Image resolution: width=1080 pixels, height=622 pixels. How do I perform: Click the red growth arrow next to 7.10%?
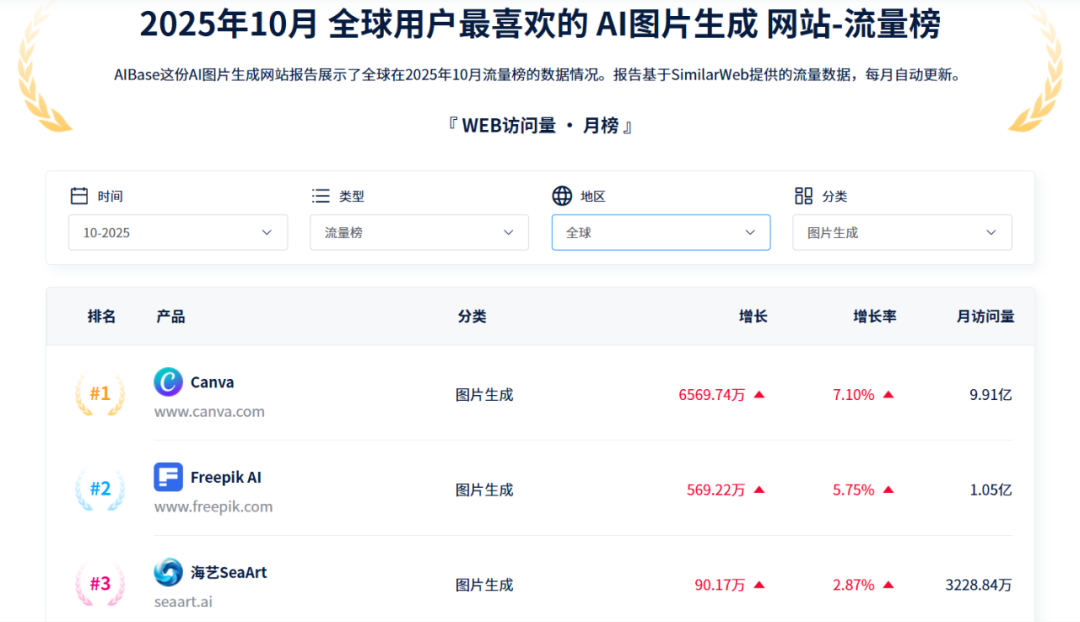pyautogui.click(x=887, y=394)
